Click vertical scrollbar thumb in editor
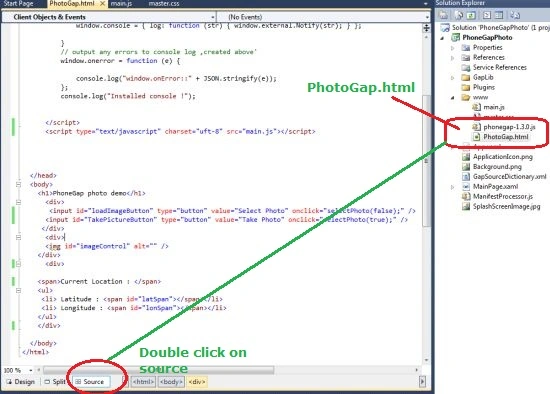The width and height of the screenshot is (550, 394). [x=426, y=160]
